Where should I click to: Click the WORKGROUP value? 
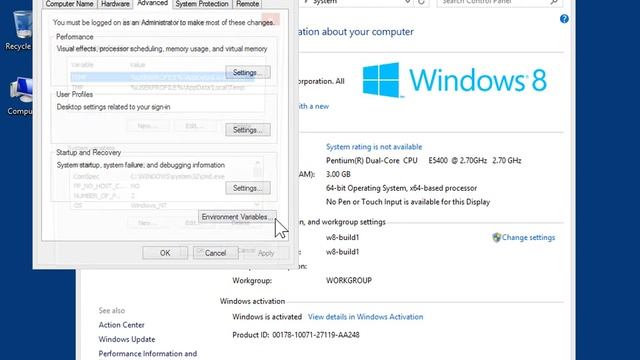(349, 281)
